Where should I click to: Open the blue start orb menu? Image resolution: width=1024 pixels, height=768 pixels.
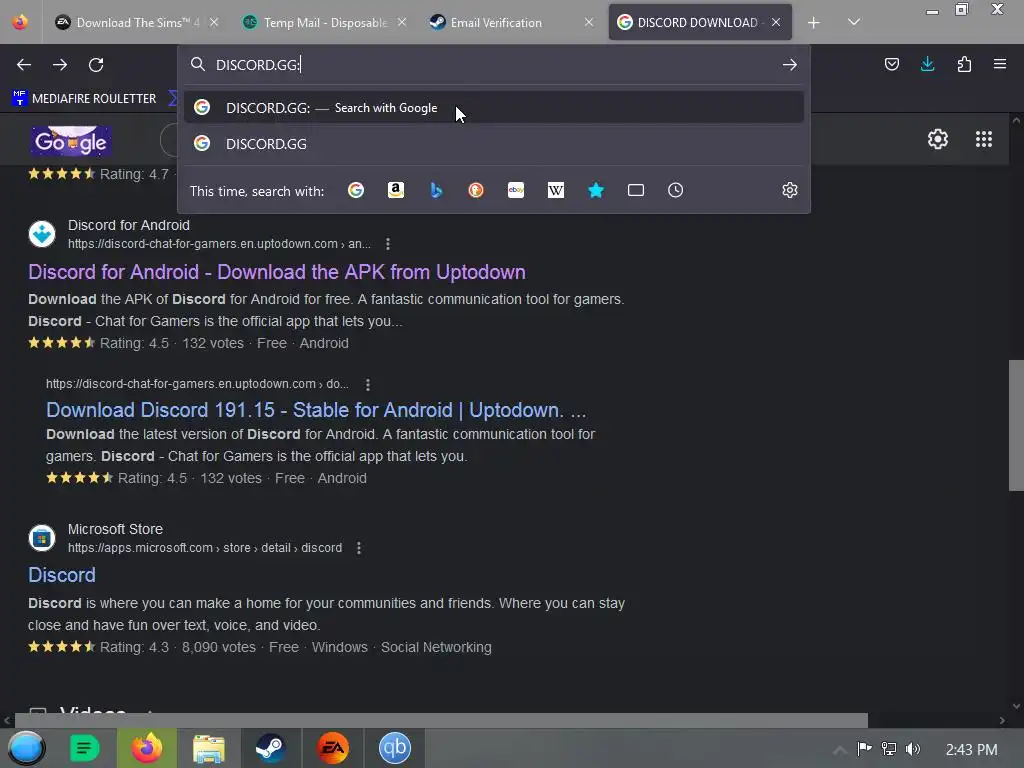coord(25,748)
